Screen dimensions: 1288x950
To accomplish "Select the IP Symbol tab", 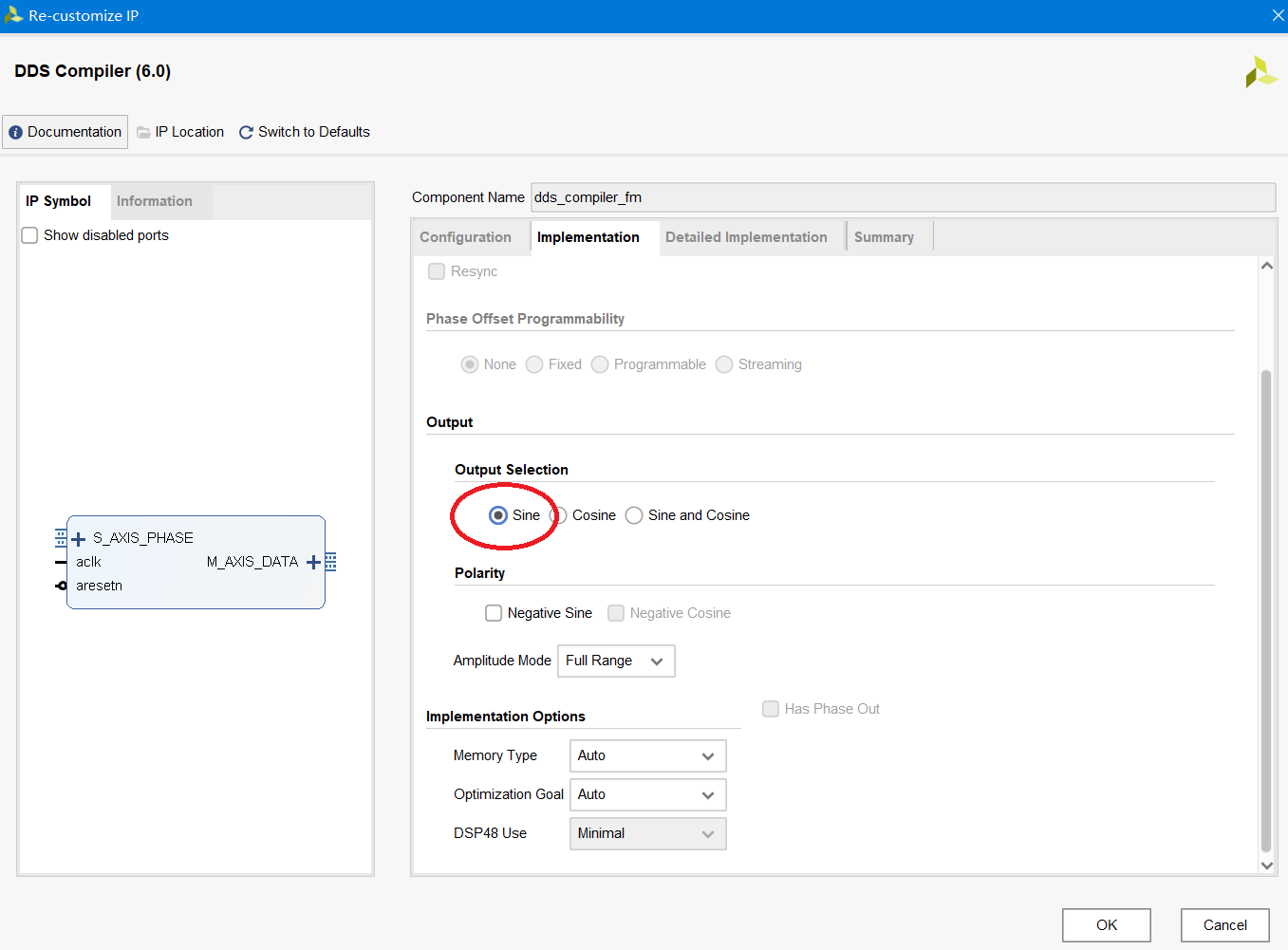I will click(x=59, y=201).
